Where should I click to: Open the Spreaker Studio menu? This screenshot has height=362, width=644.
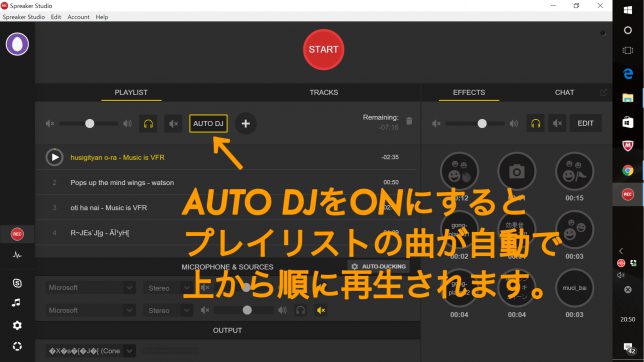(24, 17)
